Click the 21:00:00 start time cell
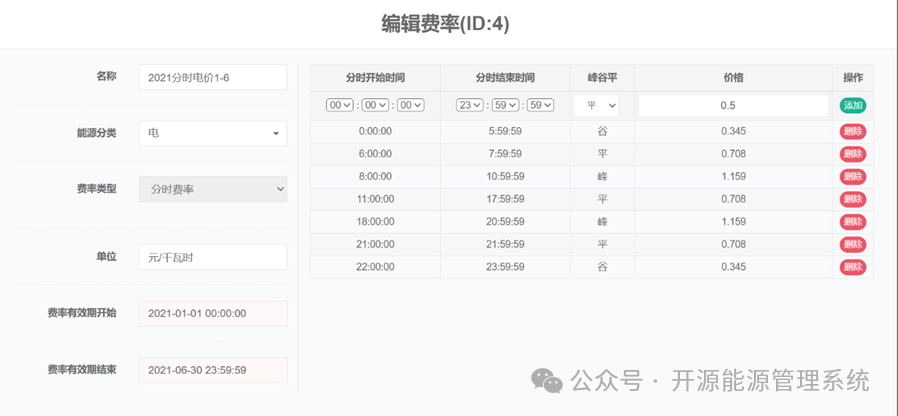 [x=375, y=245]
